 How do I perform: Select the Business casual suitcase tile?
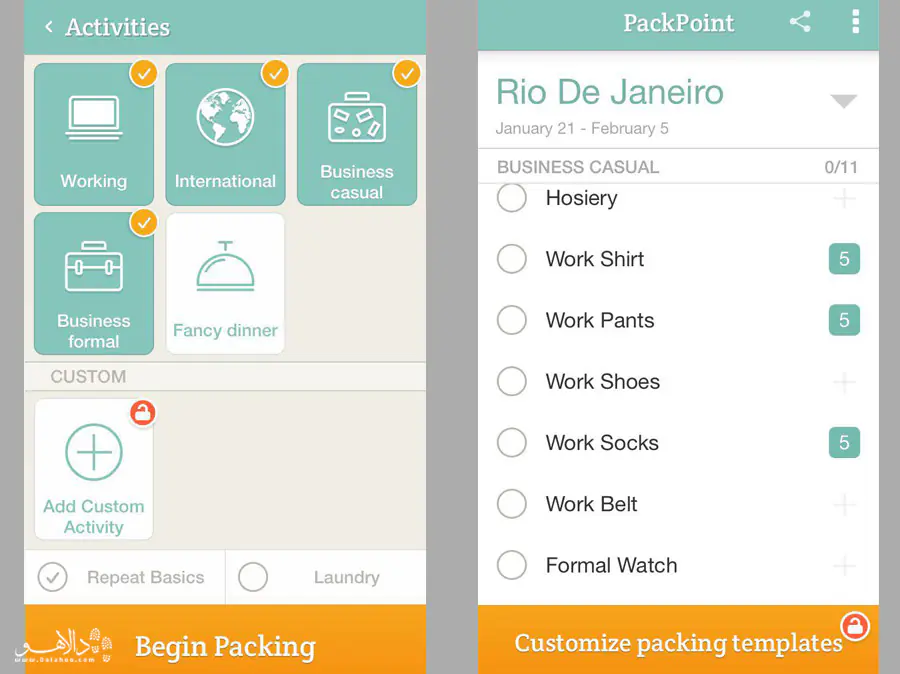pos(356,134)
